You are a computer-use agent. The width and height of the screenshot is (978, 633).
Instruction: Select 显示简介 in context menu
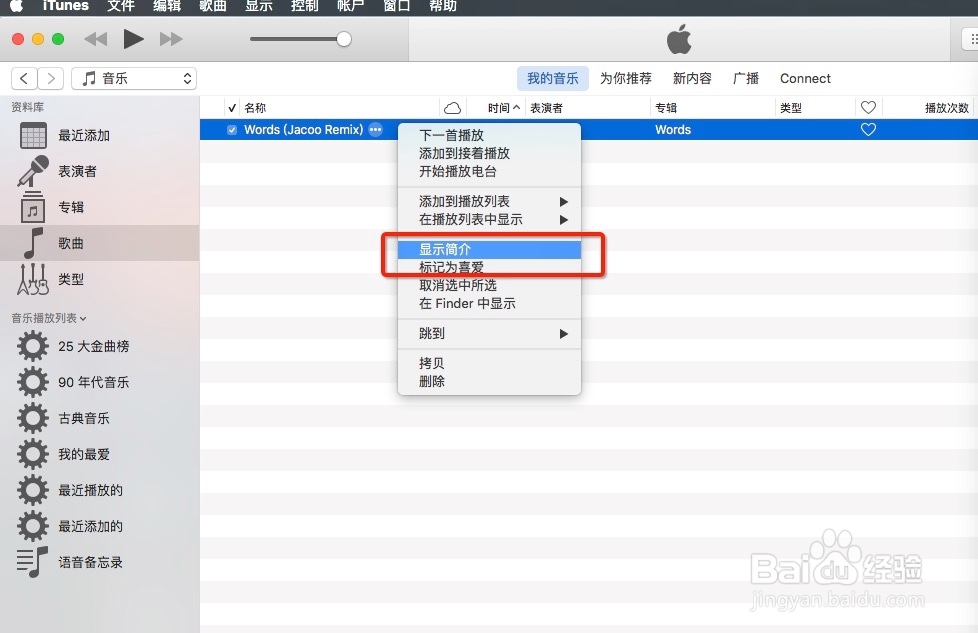point(490,249)
